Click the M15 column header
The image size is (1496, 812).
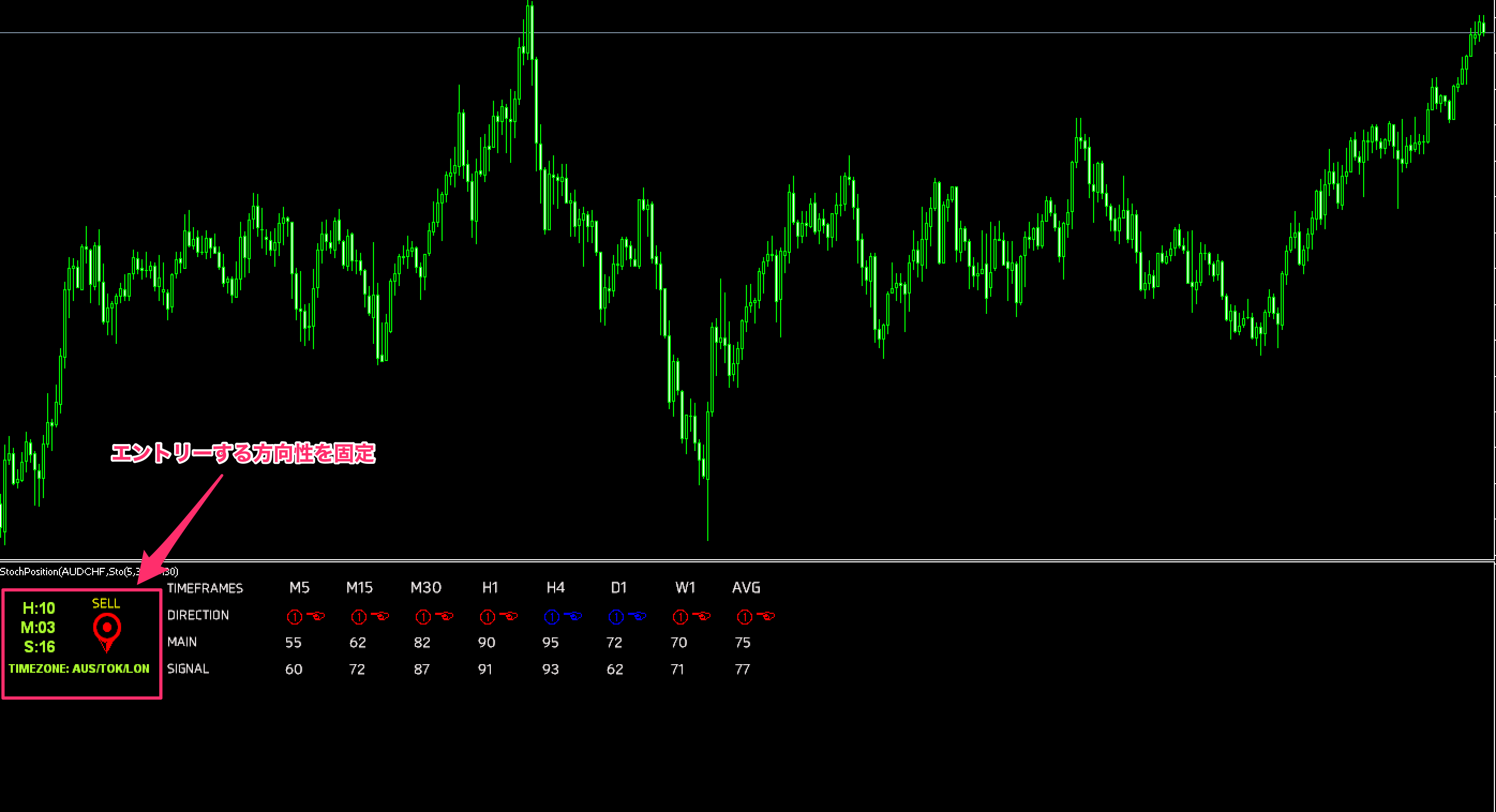click(x=360, y=588)
